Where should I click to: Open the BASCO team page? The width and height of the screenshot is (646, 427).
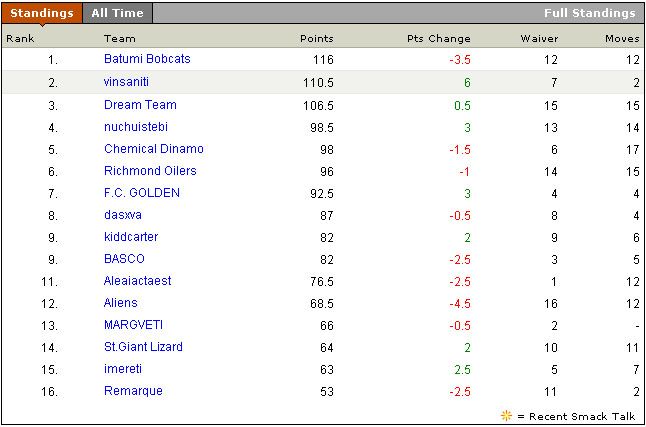[124, 259]
